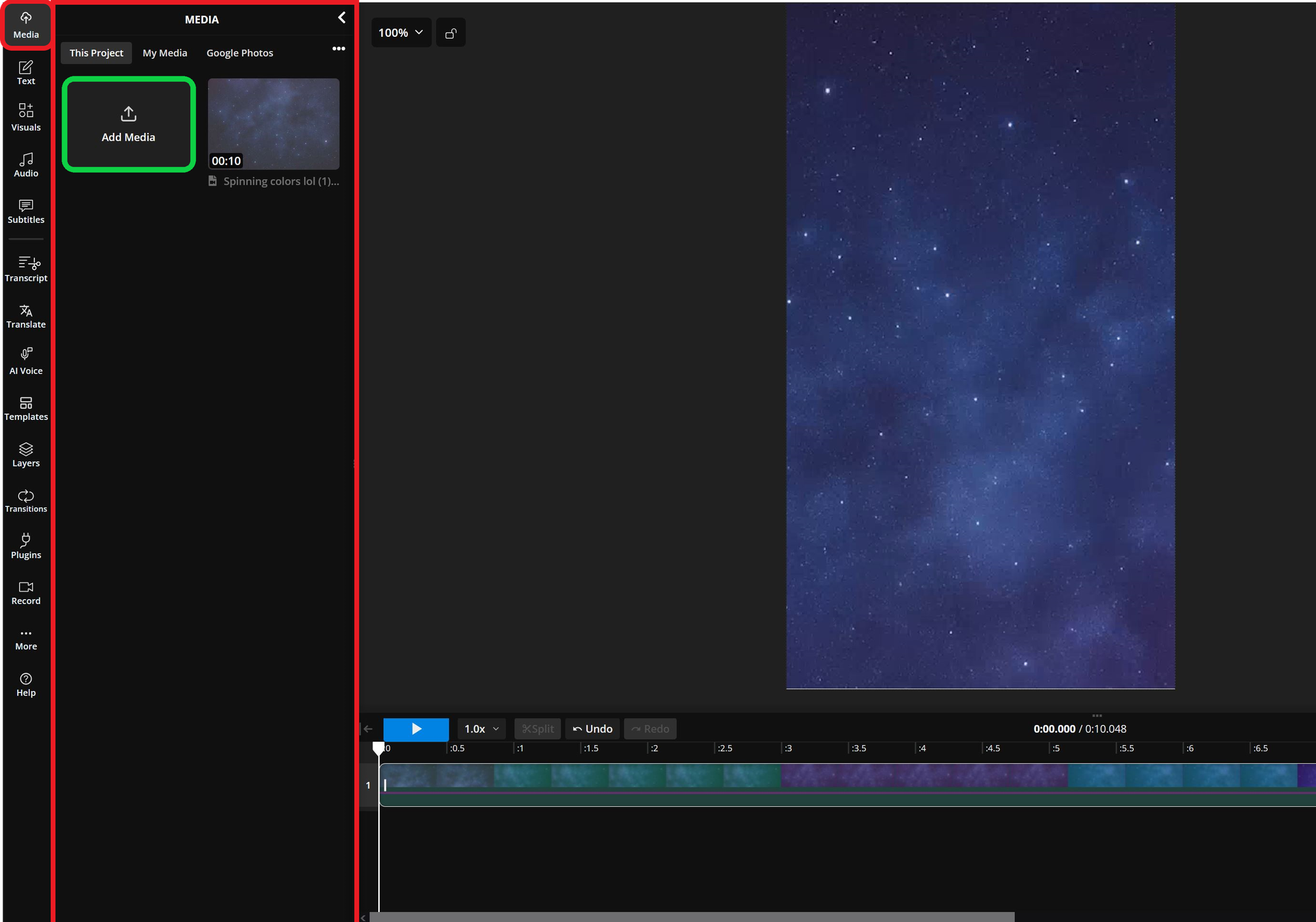The height and width of the screenshot is (922, 1316).
Task: Open the Record tool
Action: 26,592
